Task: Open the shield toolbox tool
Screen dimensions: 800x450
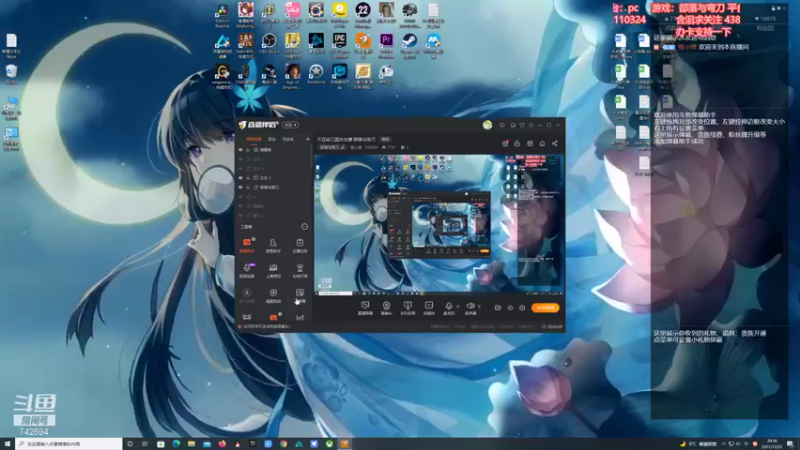Action: (x=273, y=295)
